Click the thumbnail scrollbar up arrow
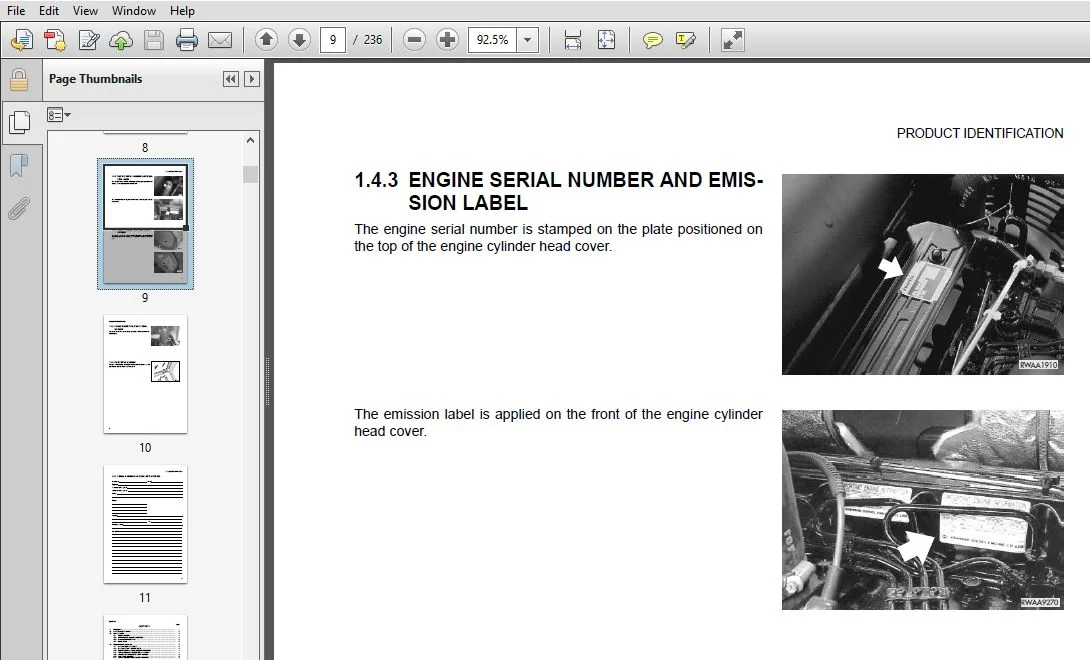This screenshot has height=660, width=1090. (250, 140)
